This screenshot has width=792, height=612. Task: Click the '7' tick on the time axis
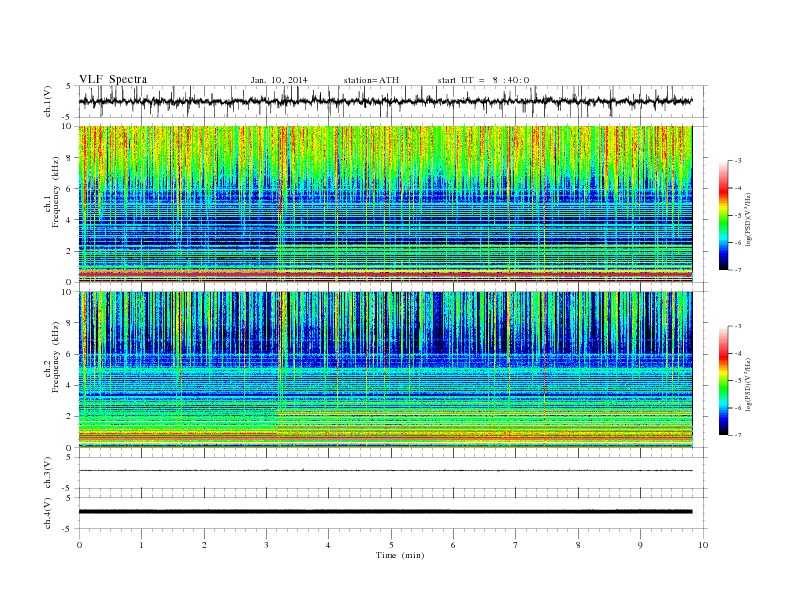516,545
